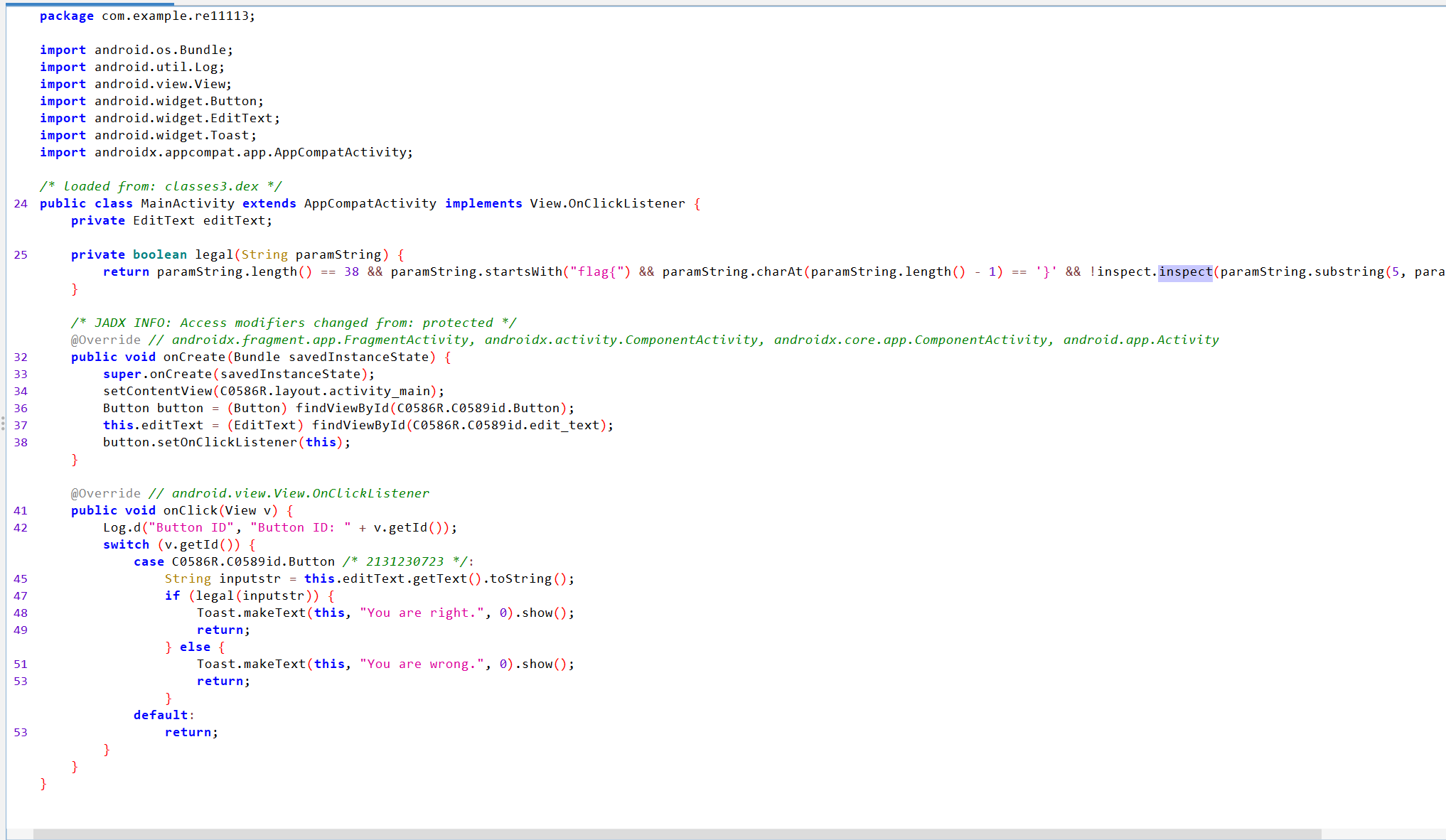Click line number 24 in the gutter

(21, 203)
